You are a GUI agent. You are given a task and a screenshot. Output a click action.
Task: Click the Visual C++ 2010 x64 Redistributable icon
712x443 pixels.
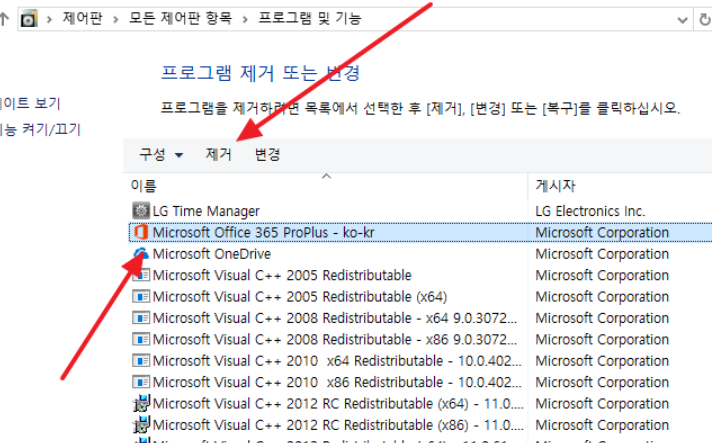[141, 361]
